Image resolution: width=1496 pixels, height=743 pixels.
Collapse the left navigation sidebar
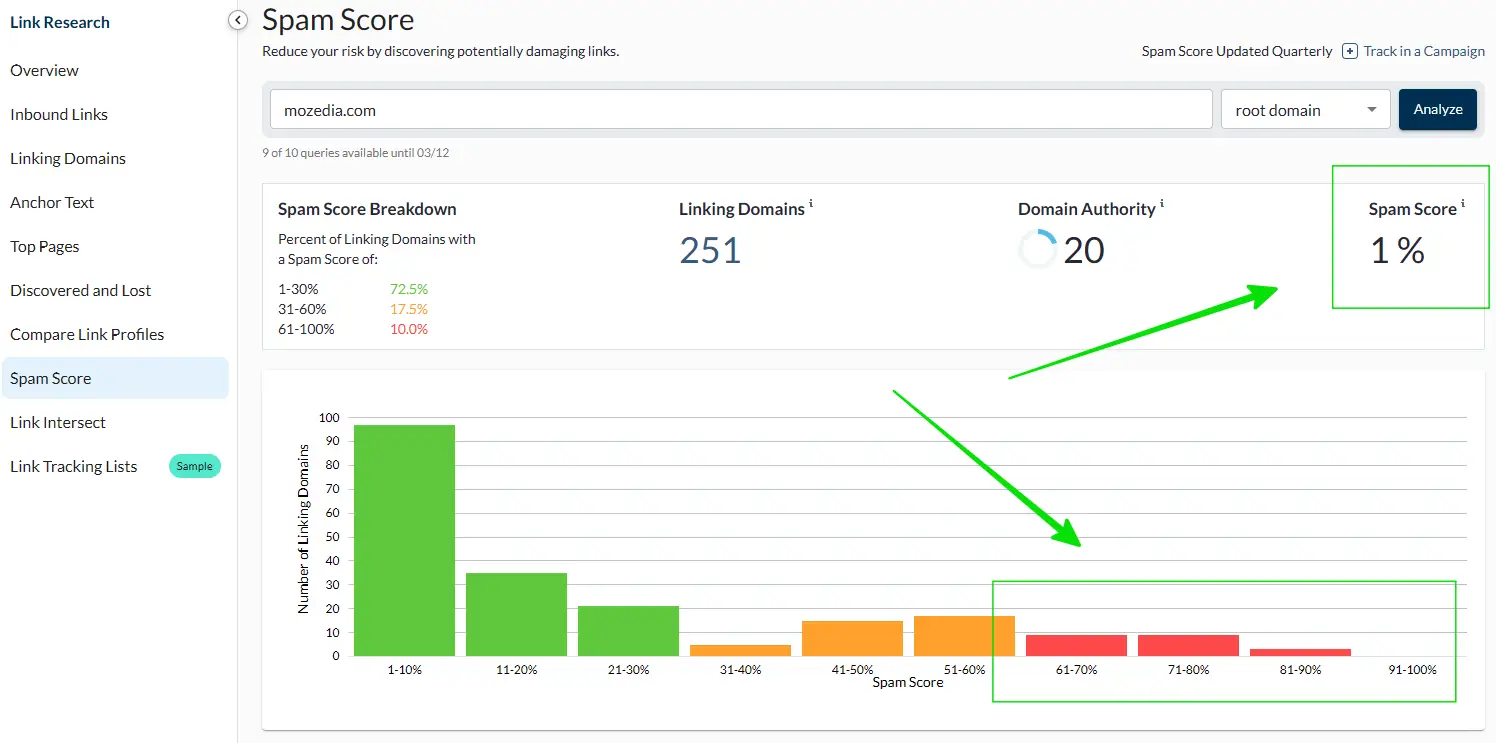[237, 20]
